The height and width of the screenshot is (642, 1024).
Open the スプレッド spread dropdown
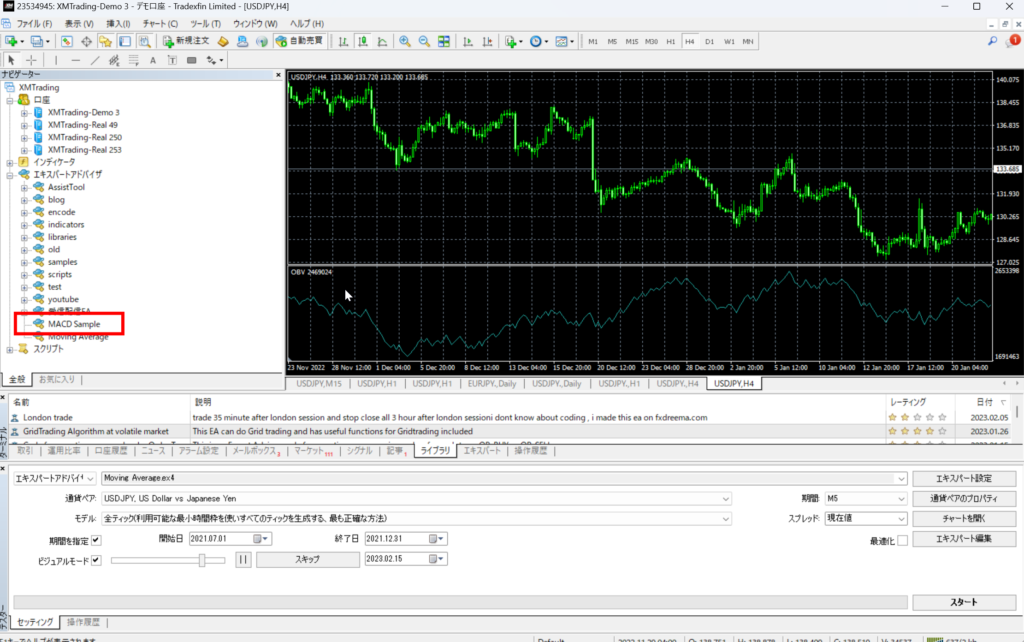(901, 519)
